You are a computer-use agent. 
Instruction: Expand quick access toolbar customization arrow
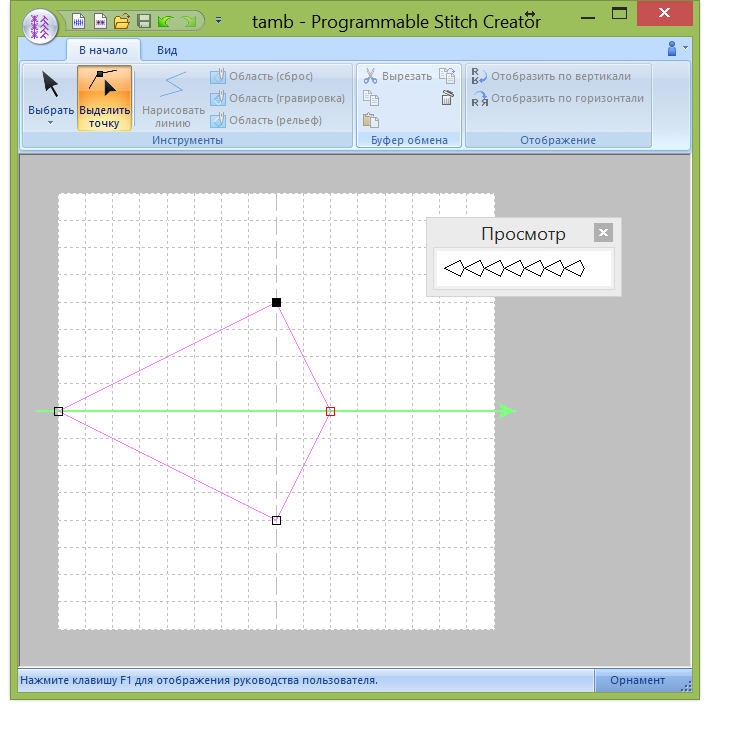coord(218,21)
